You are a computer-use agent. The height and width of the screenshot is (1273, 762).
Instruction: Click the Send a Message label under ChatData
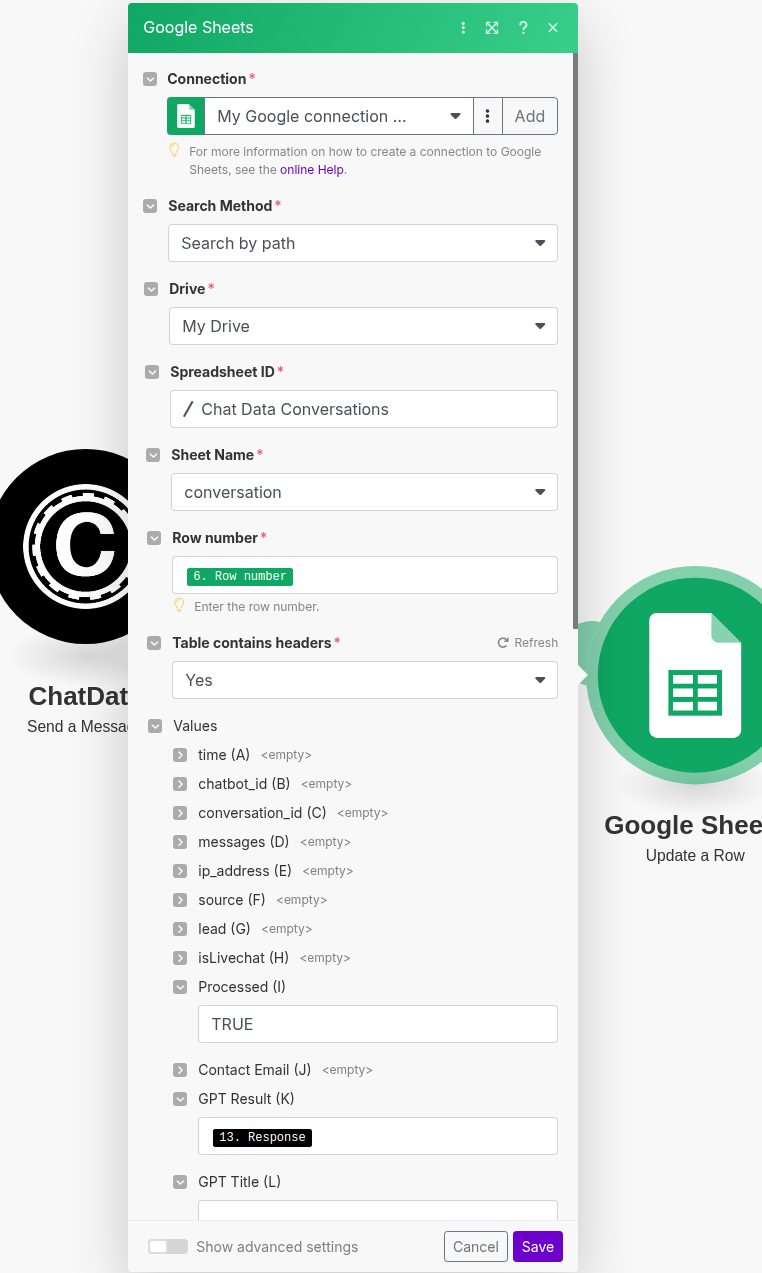pos(78,727)
